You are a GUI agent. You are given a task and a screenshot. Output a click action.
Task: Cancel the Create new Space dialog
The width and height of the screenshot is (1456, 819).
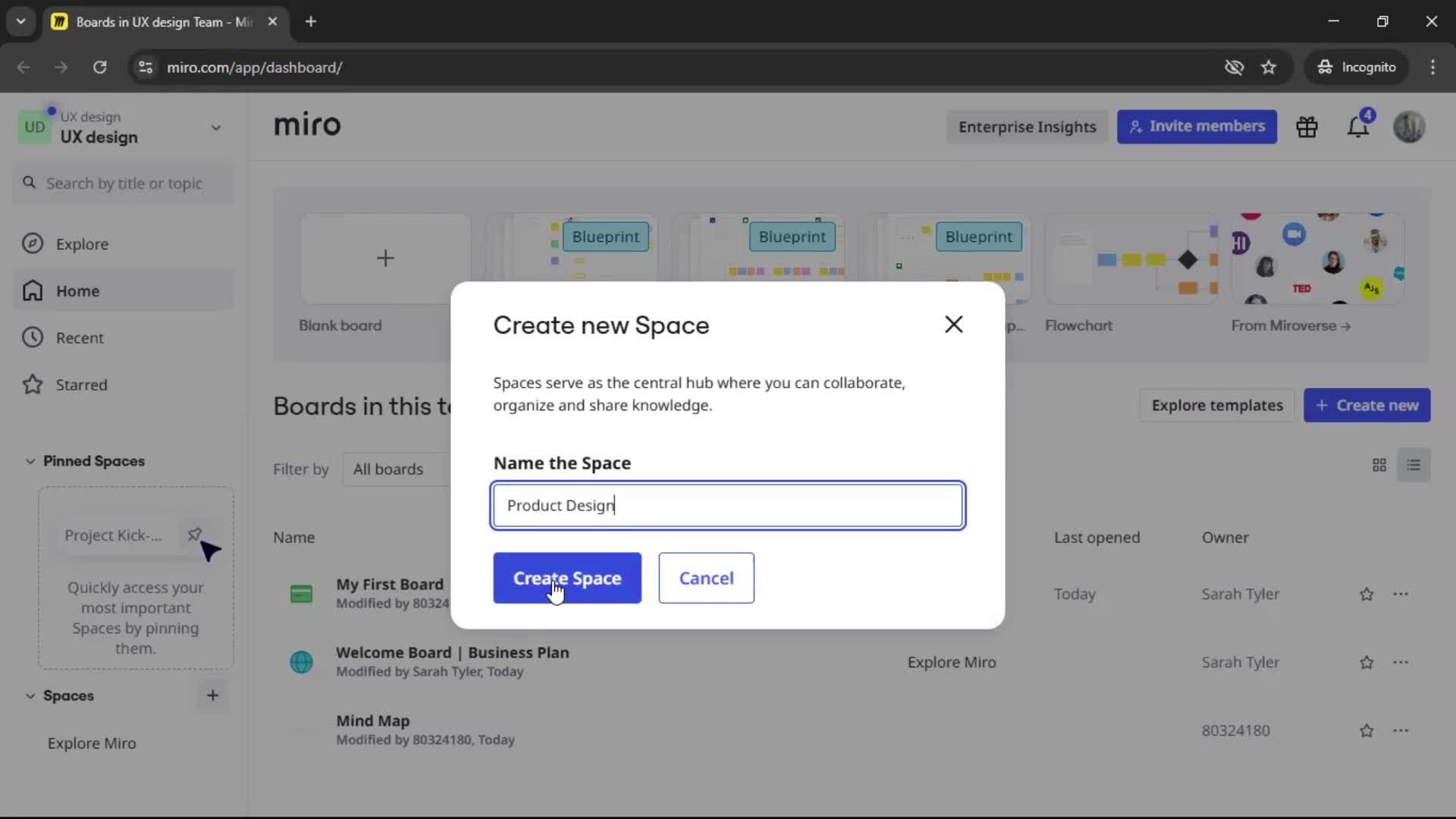tap(706, 578)
